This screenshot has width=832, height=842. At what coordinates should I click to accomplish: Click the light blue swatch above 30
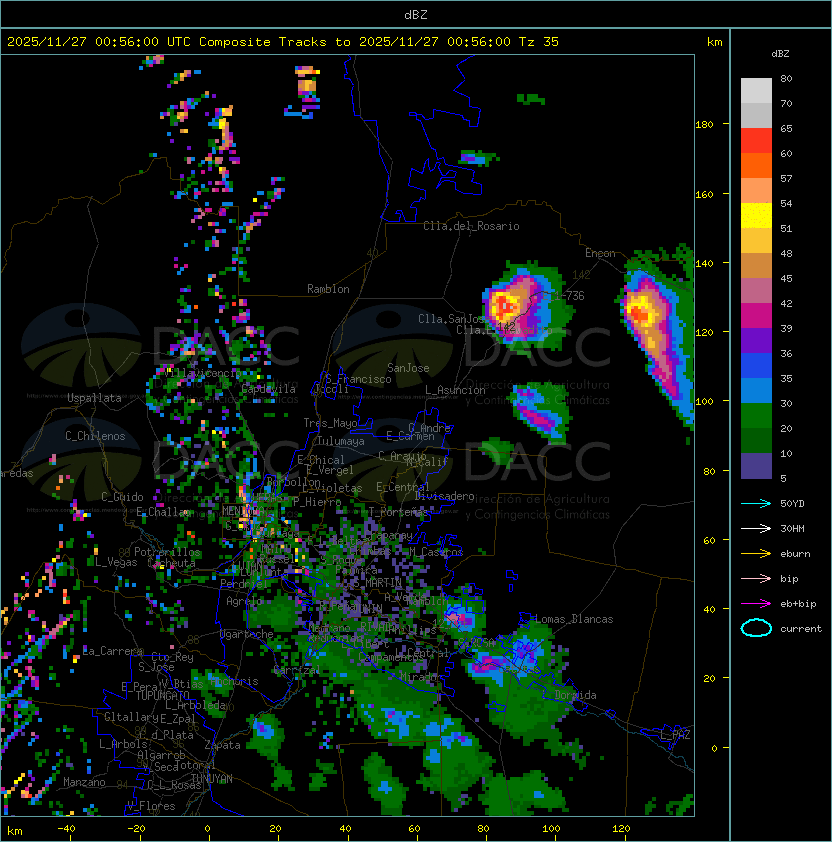tap(756, 390)
